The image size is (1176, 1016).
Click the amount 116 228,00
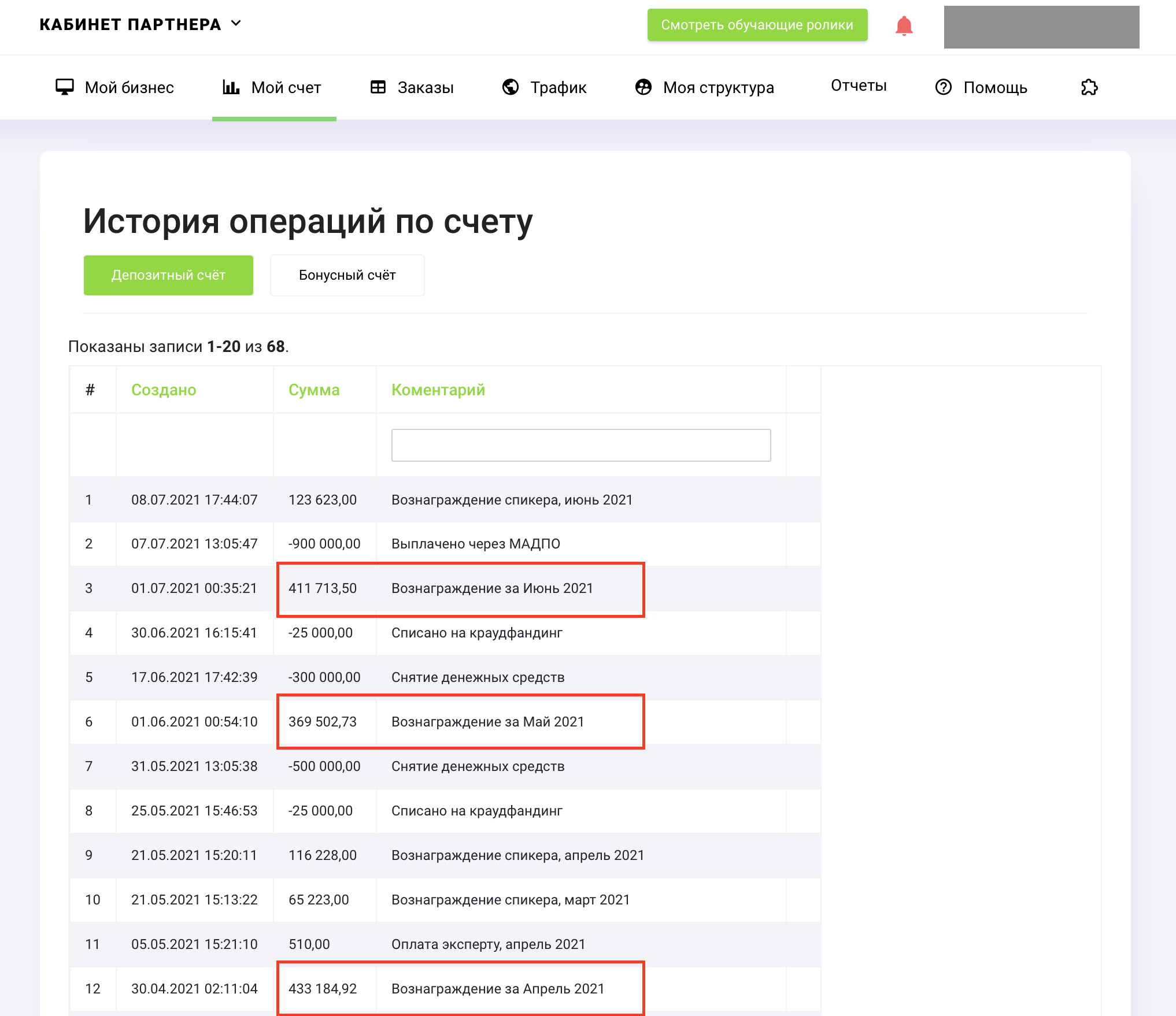tap(323, 855)
